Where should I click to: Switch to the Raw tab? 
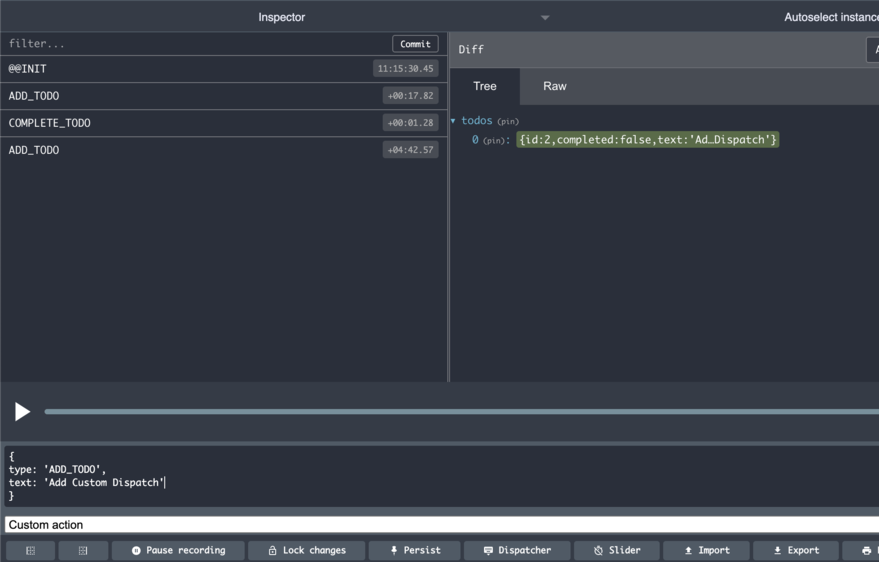click(554, 86)
